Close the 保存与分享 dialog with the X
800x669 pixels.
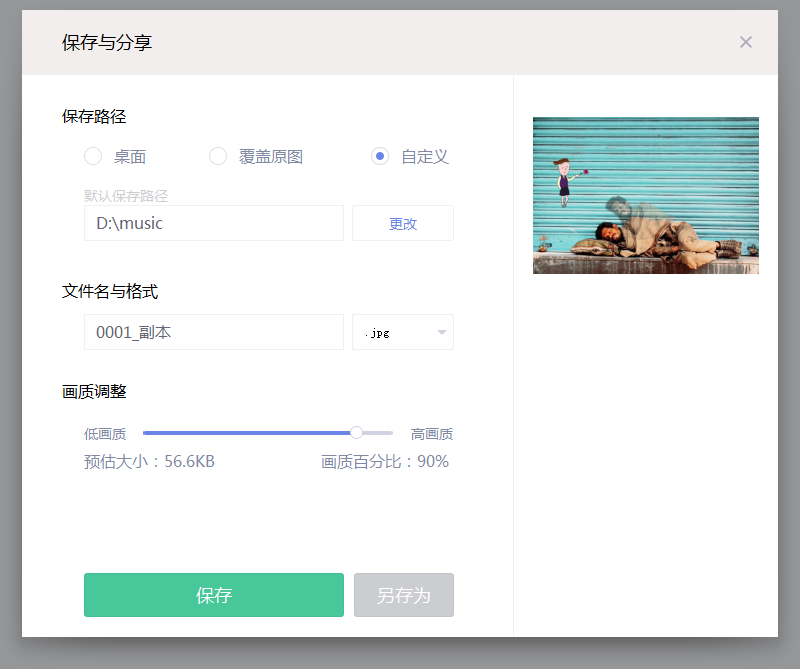(745, 42)
